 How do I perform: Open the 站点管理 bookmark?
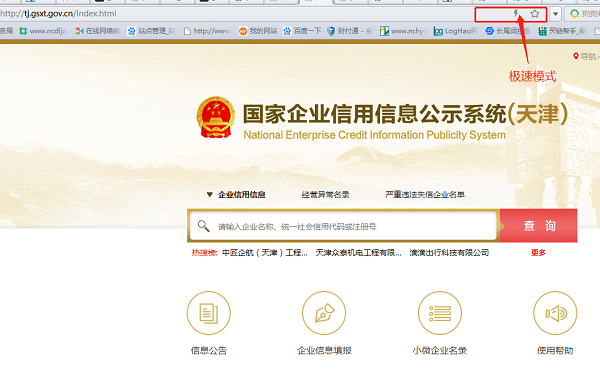[x=151, y=31]
